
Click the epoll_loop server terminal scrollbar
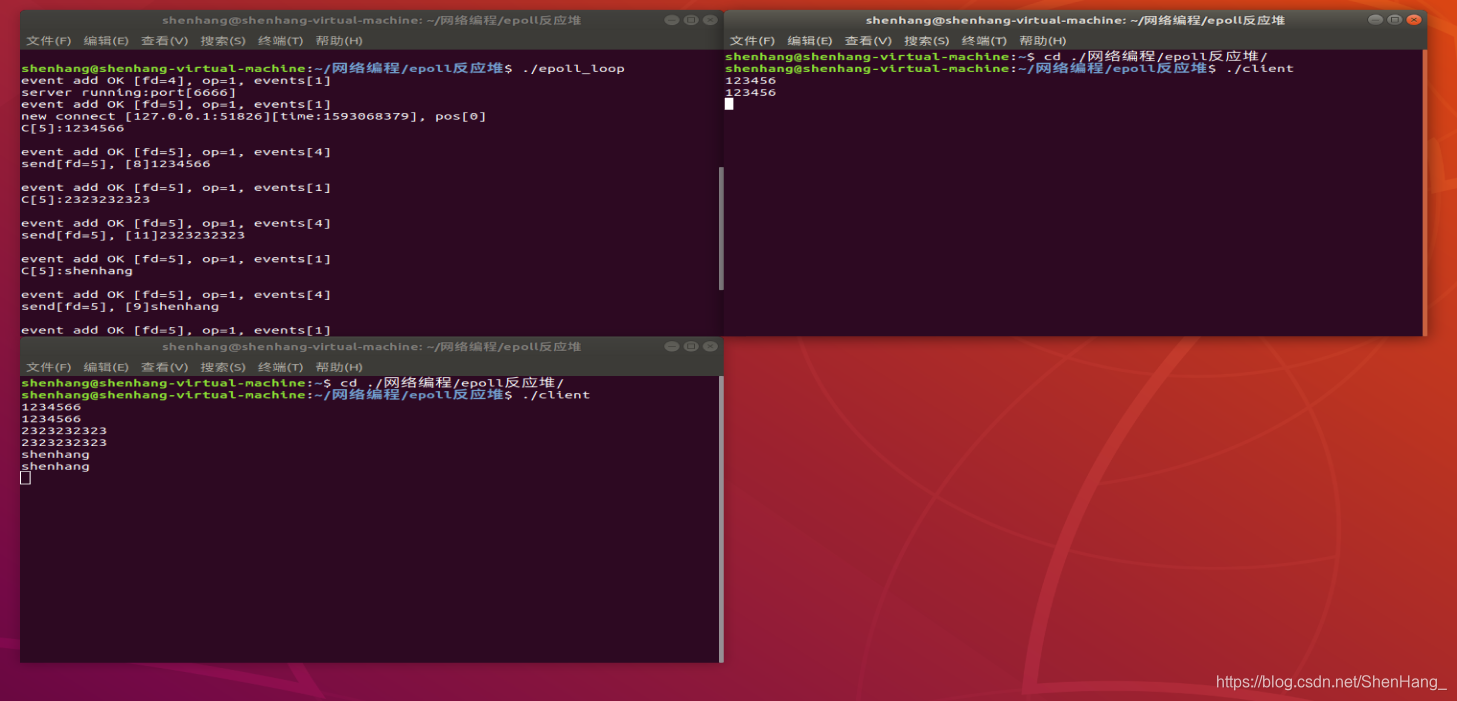coord(721,228)
